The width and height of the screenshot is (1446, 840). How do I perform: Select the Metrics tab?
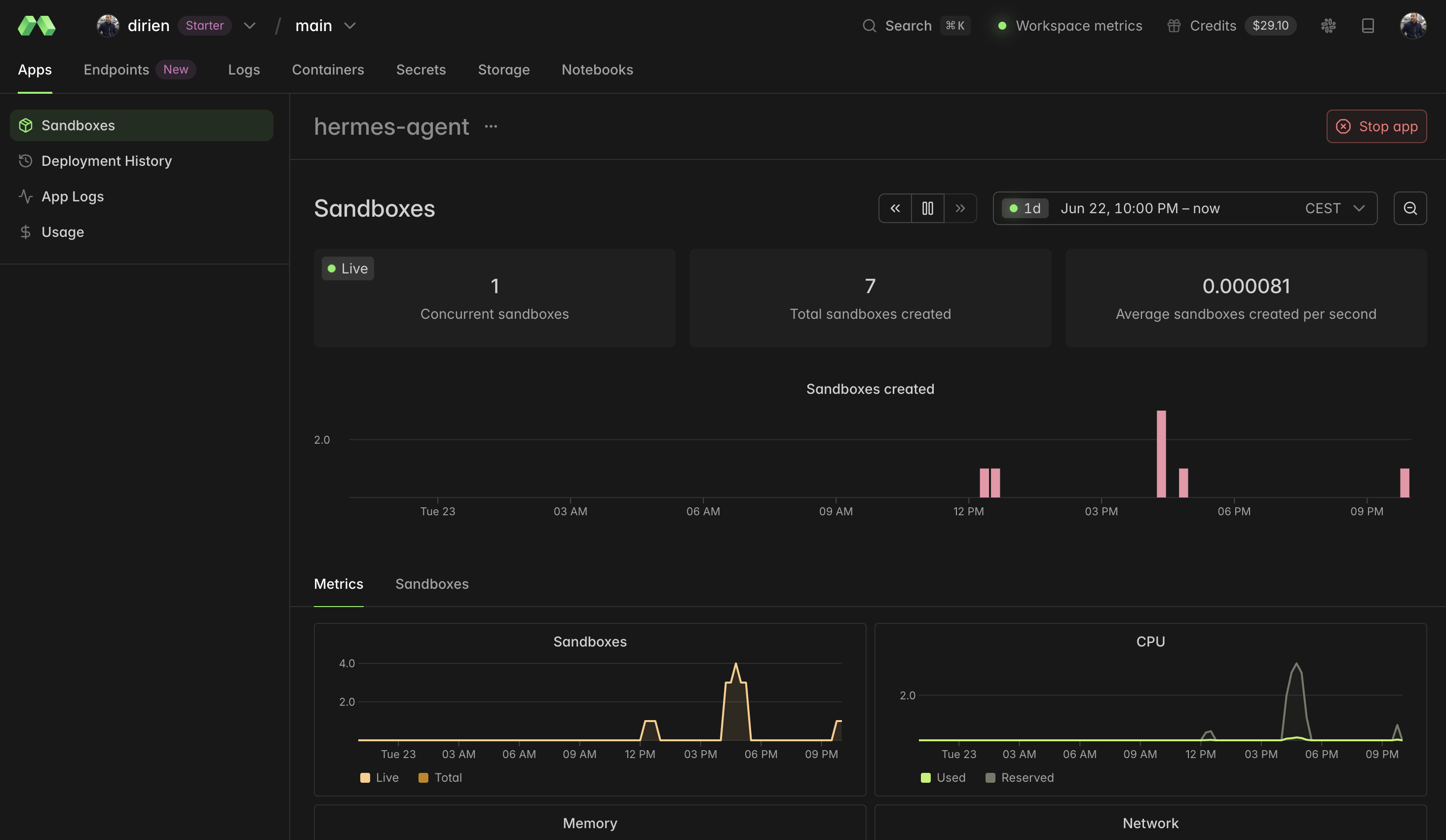339,584
